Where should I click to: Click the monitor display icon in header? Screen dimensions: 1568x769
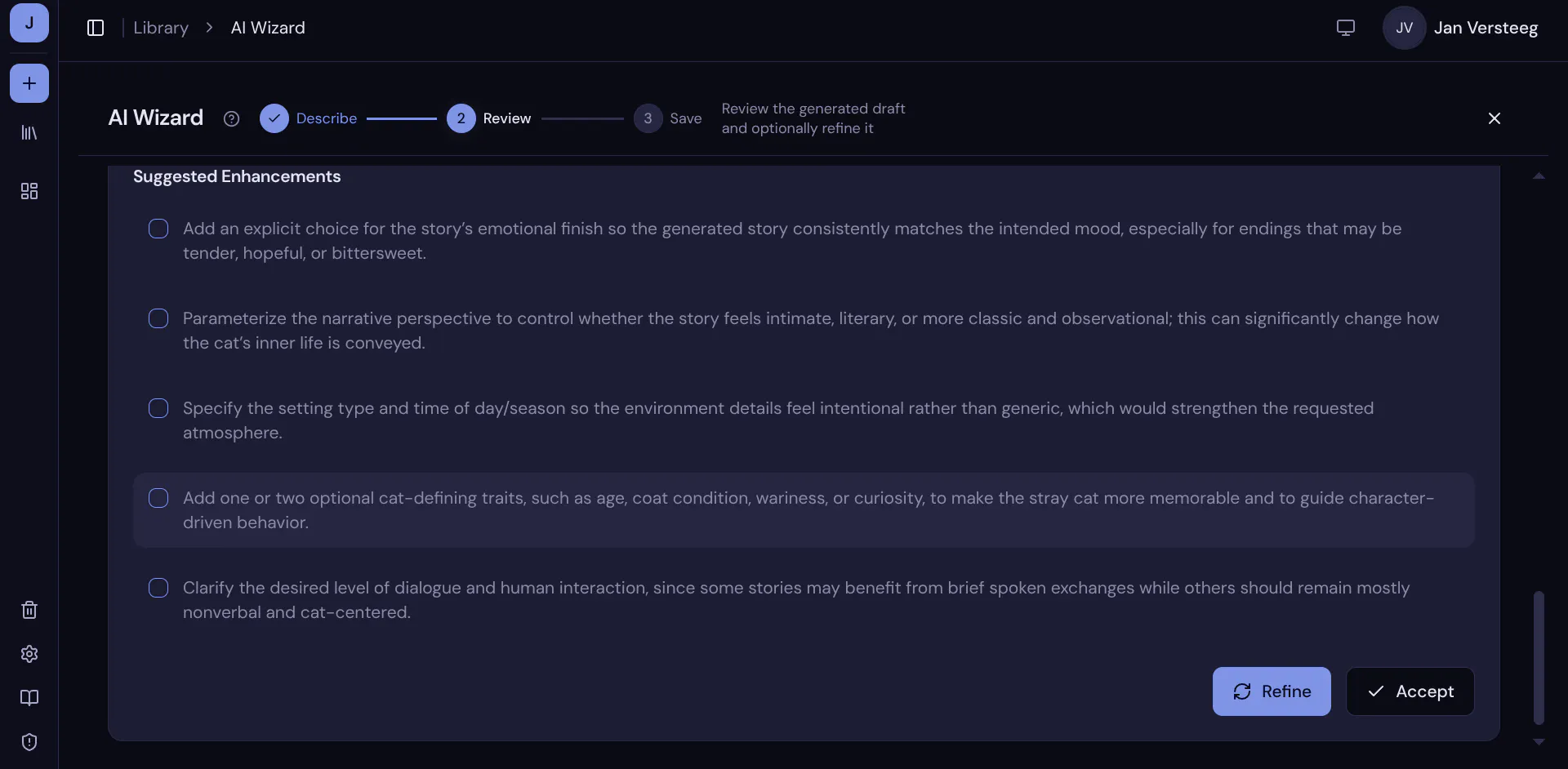pos(1346,28)
